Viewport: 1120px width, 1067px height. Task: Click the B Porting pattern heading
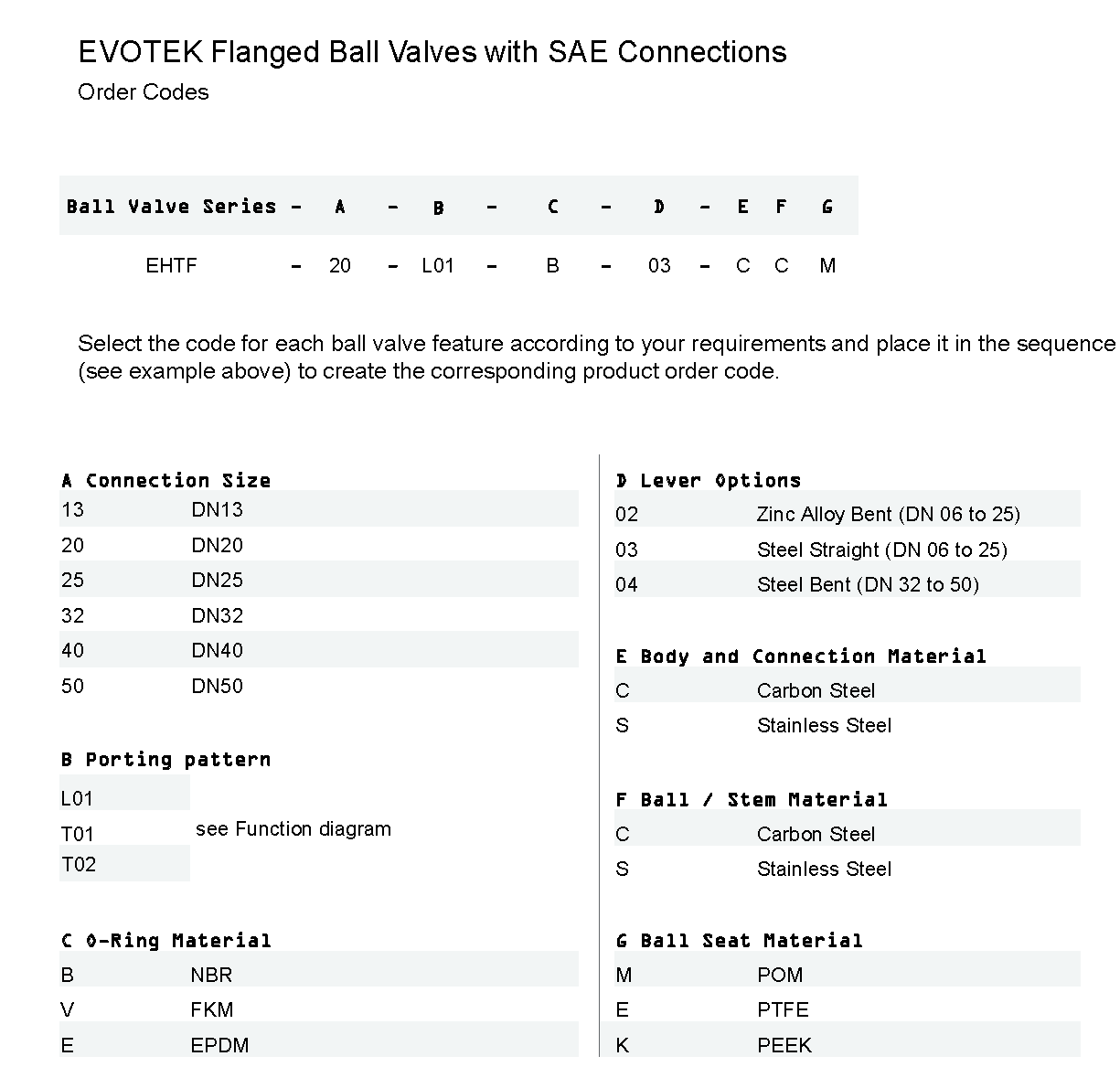click(x=165, y=760)
